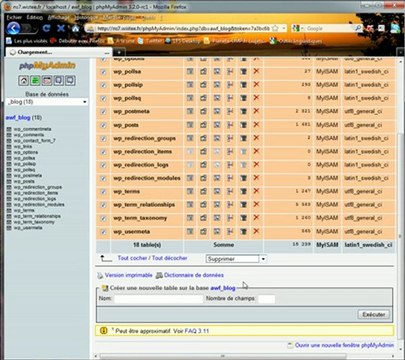Screen dimensions: 405x360
Task: Toggle checkbox for wp_redirection_logs
Action: click(x=103, y=165)
